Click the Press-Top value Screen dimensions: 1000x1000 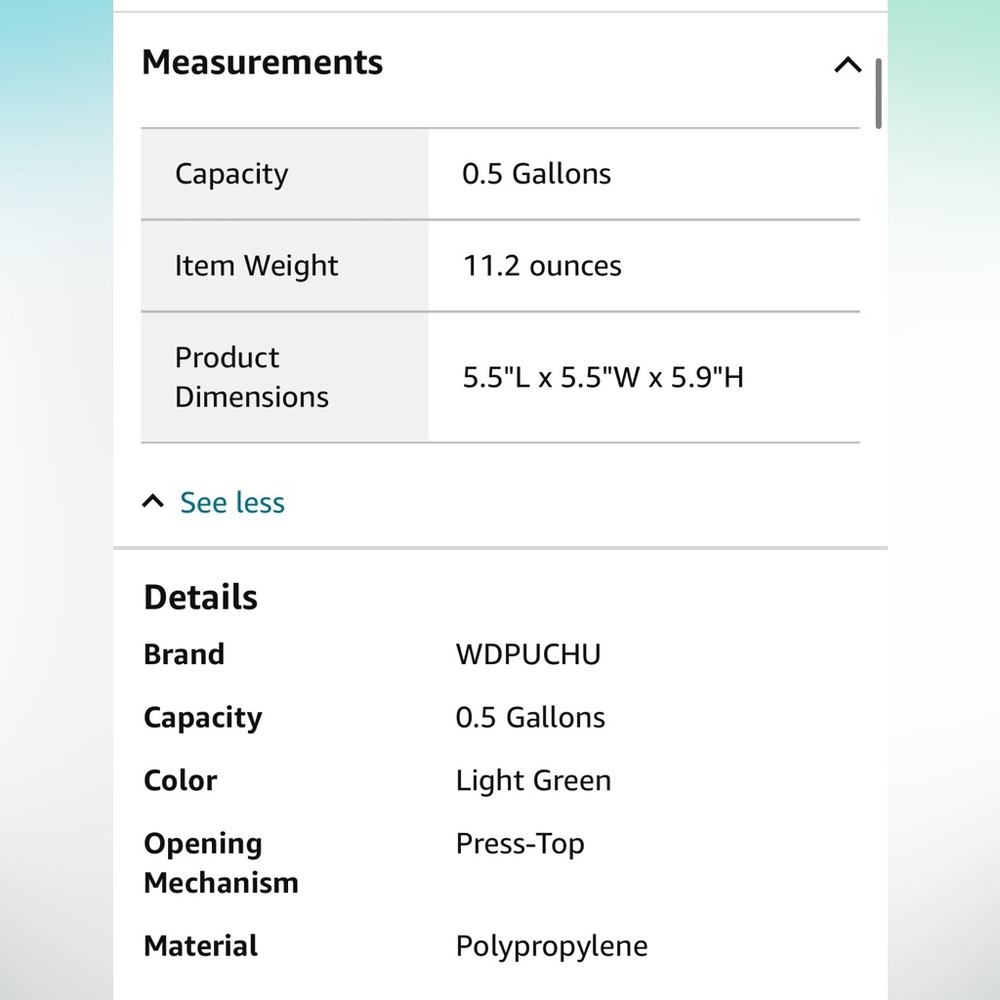(x=520, y=844)
